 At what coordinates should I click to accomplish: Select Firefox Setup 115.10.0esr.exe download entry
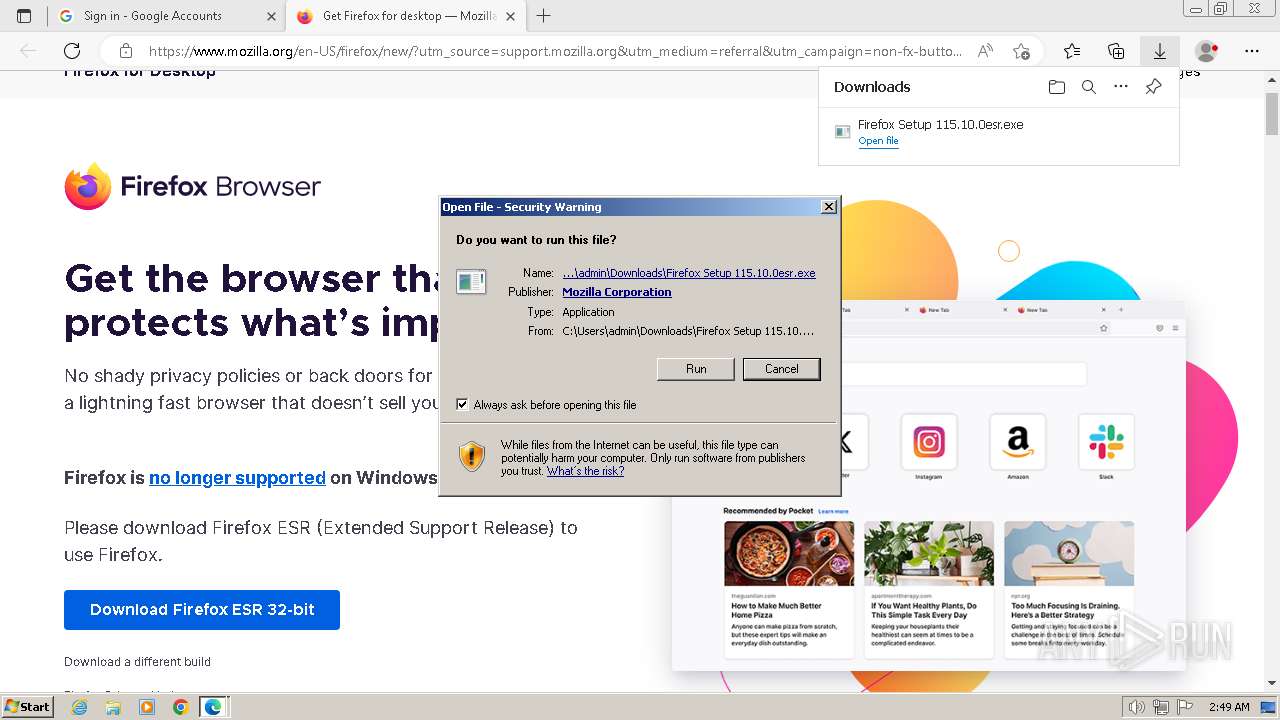[x=998, y=132]
